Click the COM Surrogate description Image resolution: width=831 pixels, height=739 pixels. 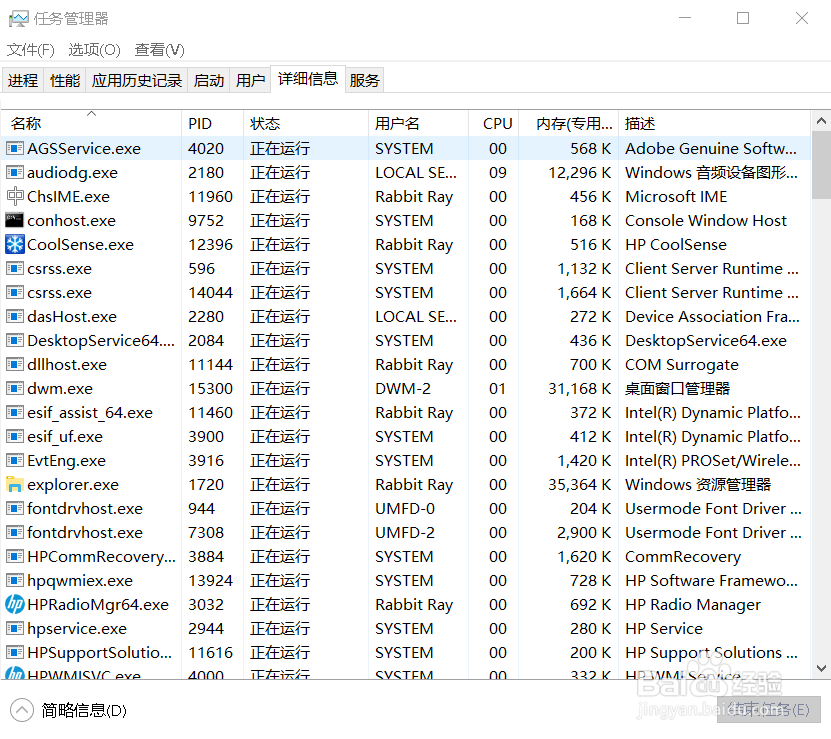tap(682, 365)
